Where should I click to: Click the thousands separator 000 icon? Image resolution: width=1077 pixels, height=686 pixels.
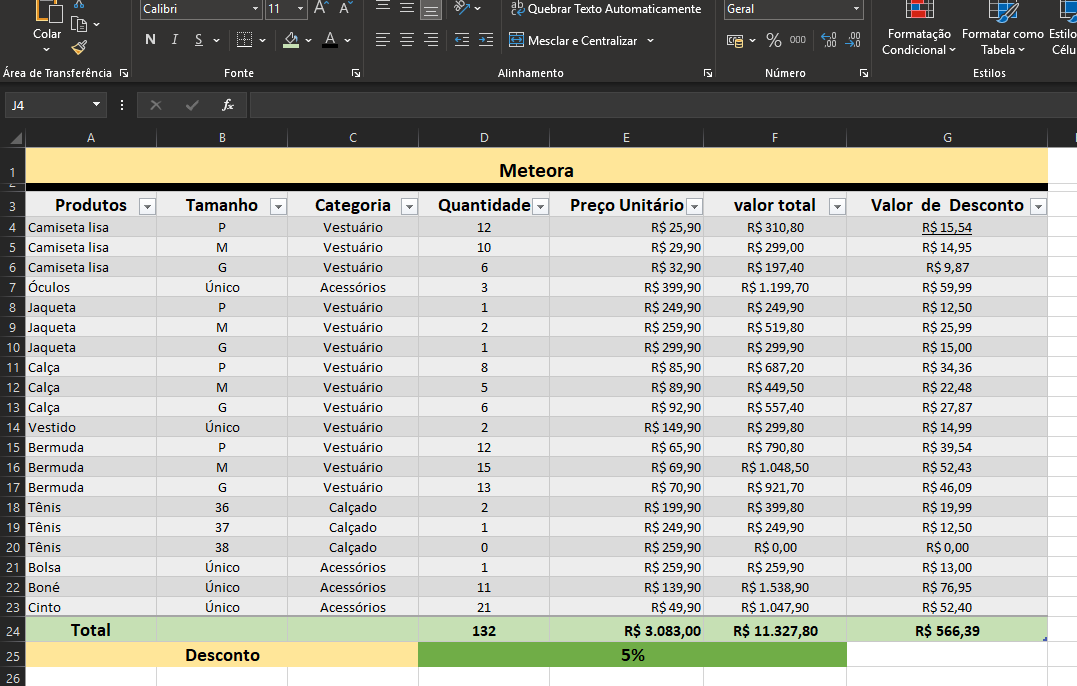(797, 40)
